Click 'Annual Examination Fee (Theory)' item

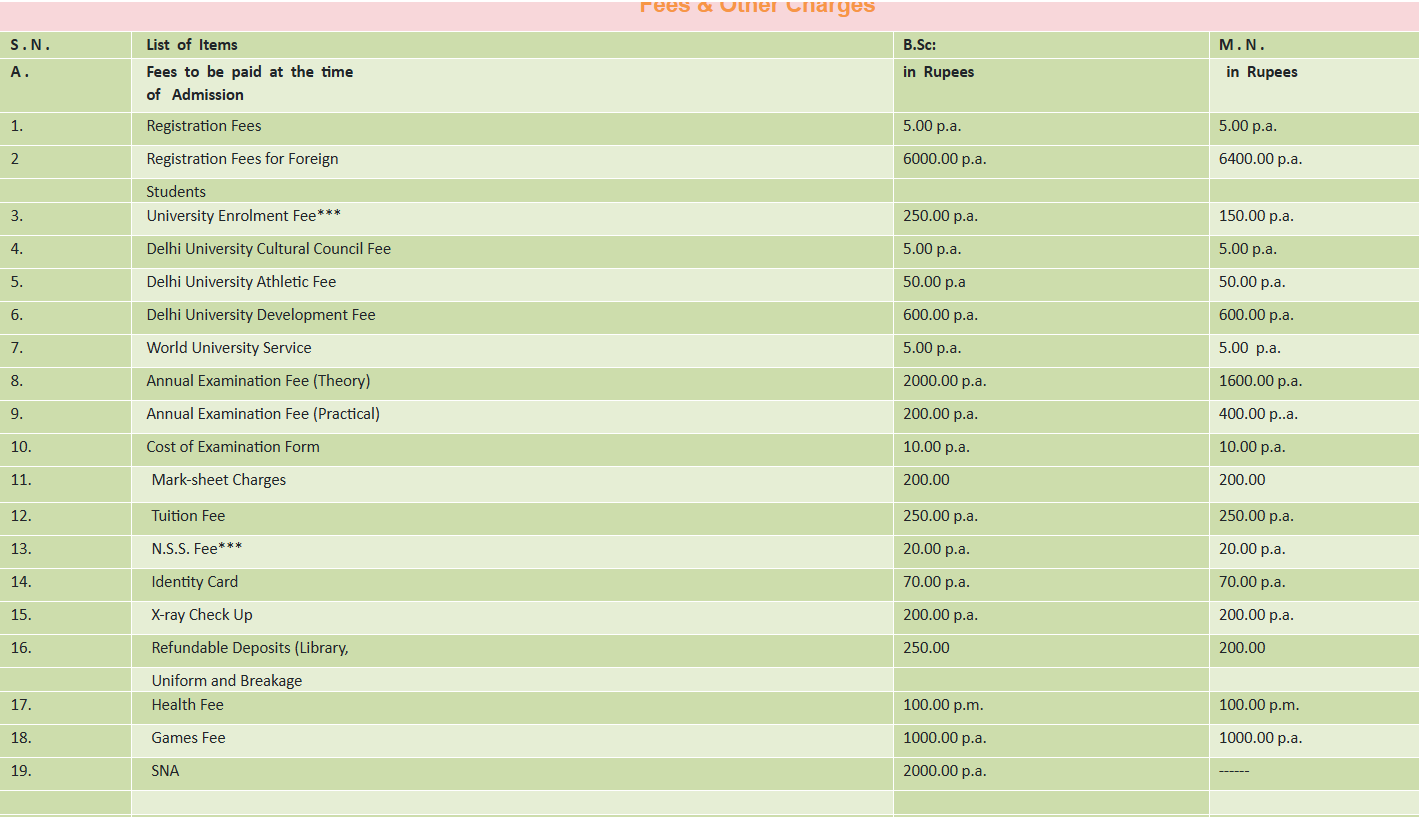[x=258, y=381]
